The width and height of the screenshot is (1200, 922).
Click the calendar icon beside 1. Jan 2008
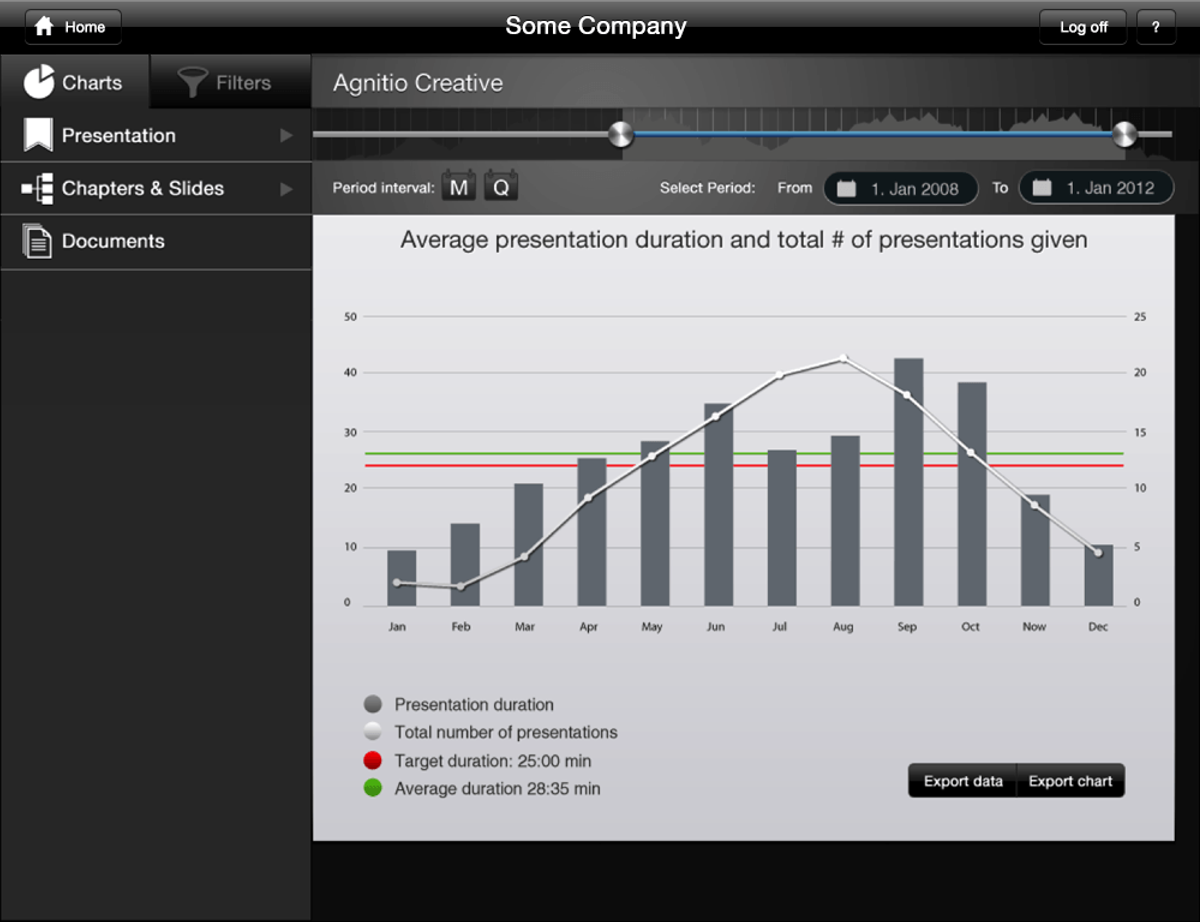[x=847, y=188]
